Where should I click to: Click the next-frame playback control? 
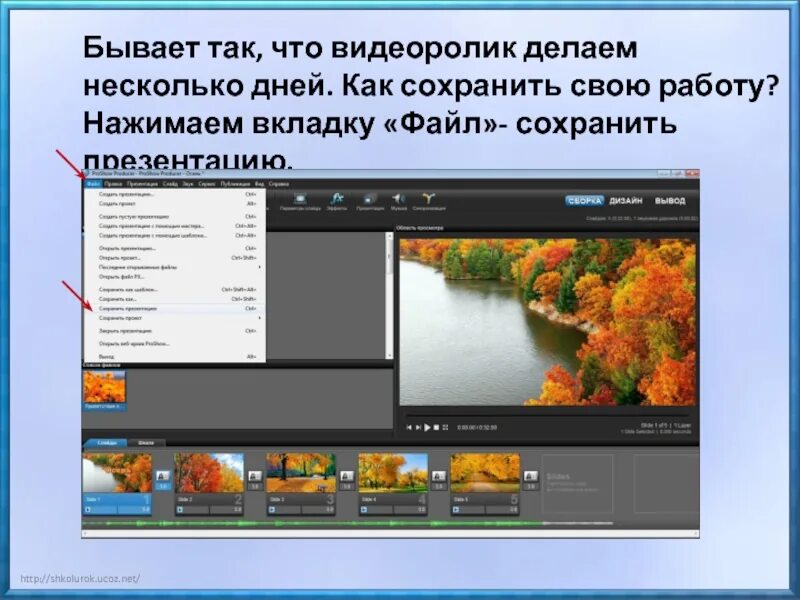pyautogui.click(x=418, y=428)
